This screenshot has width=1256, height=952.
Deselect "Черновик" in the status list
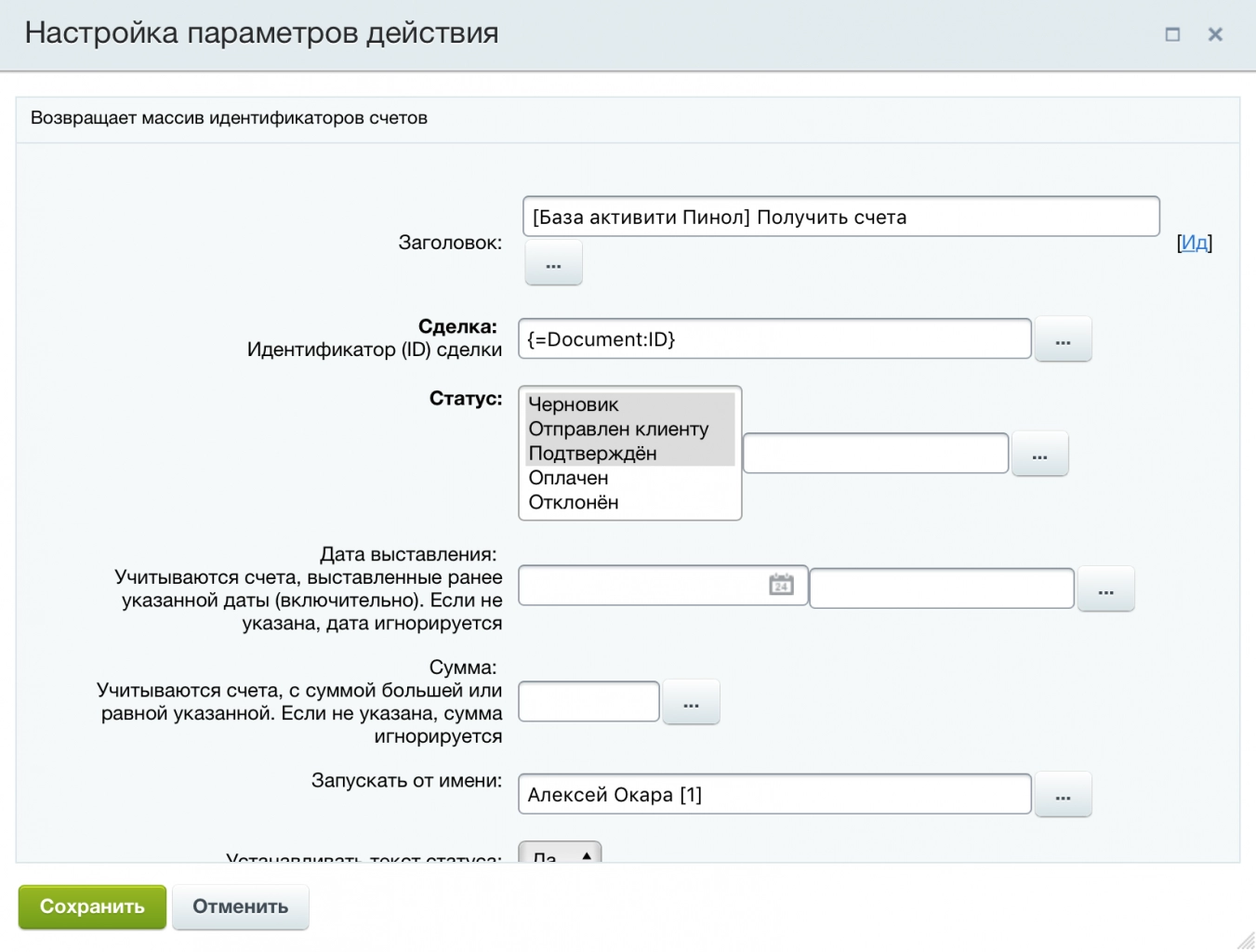[573, 404]
